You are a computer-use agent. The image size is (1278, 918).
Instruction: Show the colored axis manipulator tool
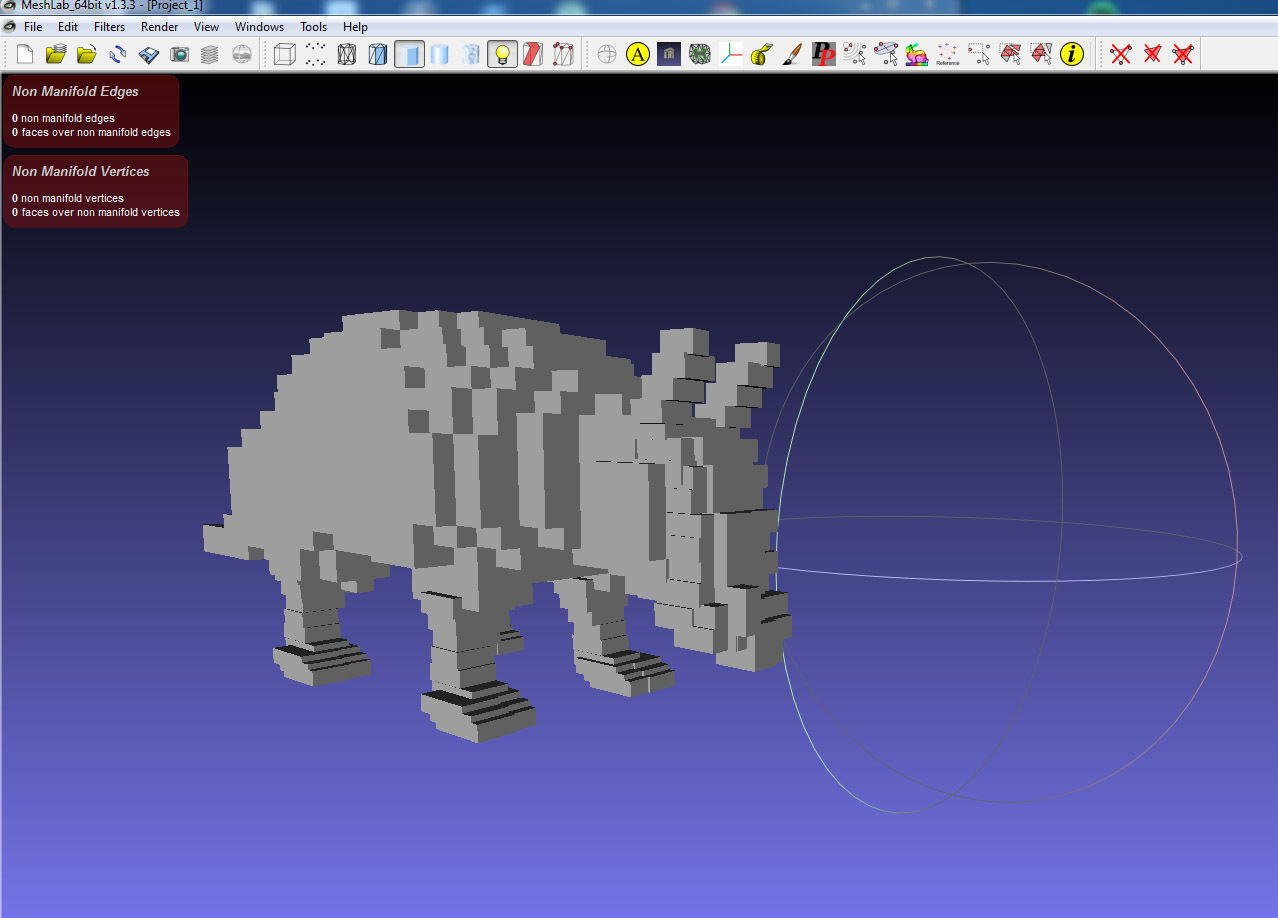731,54
